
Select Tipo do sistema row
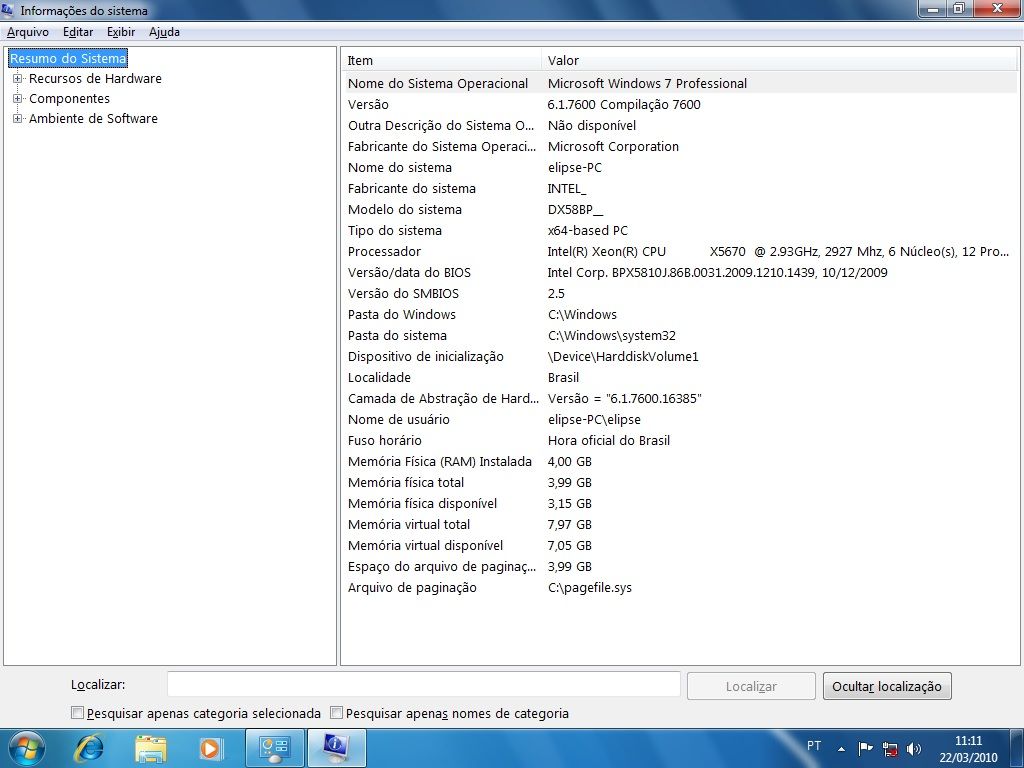(x=679, y=231)
